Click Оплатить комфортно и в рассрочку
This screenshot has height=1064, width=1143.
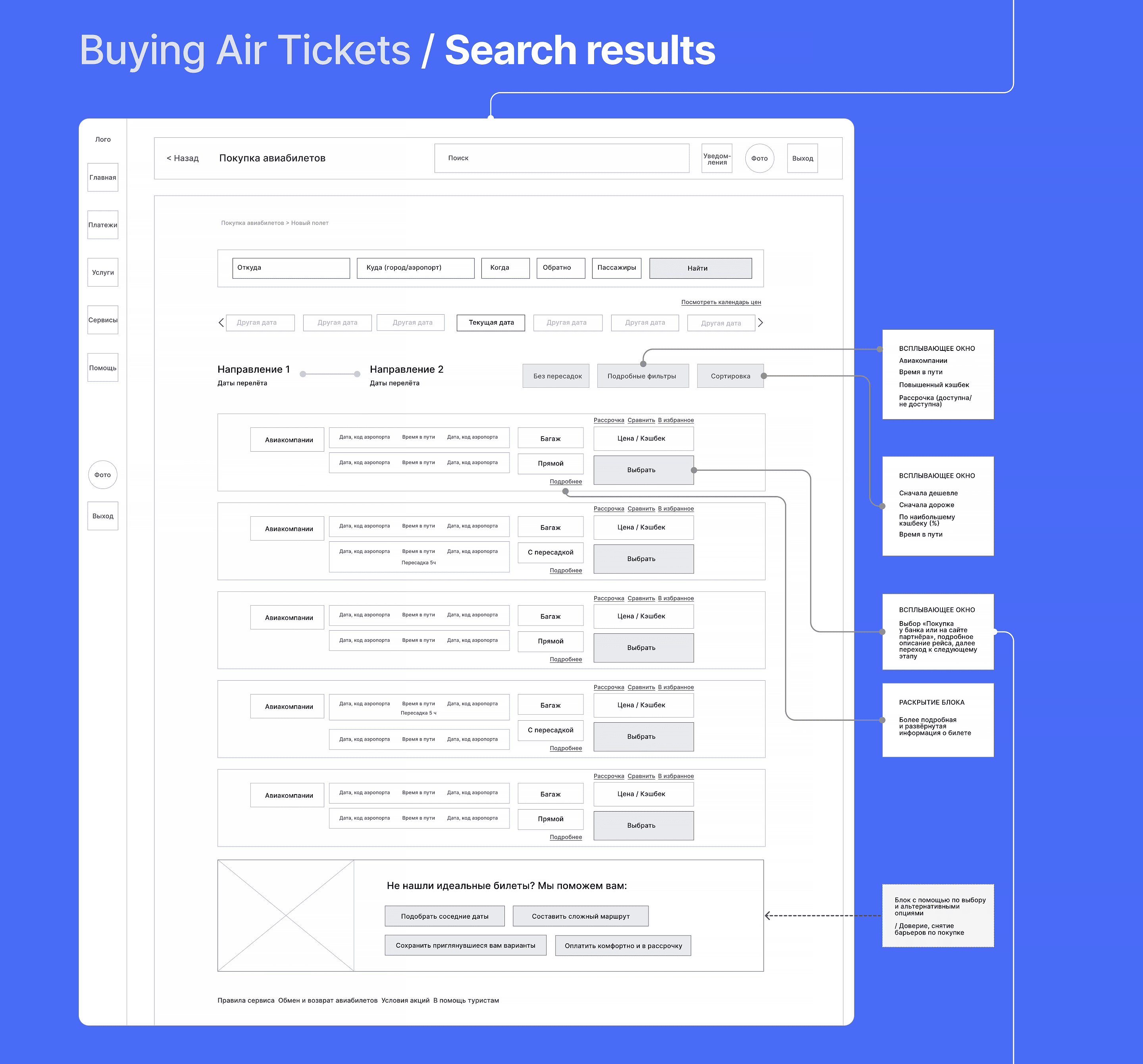(623, 946)
